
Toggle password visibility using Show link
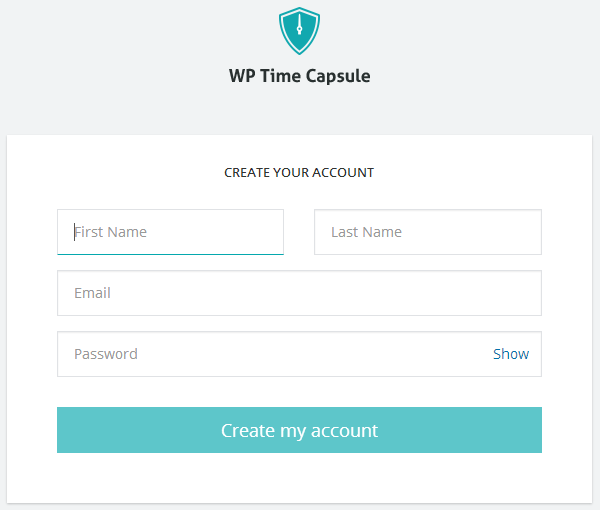[x=511, y=354]
